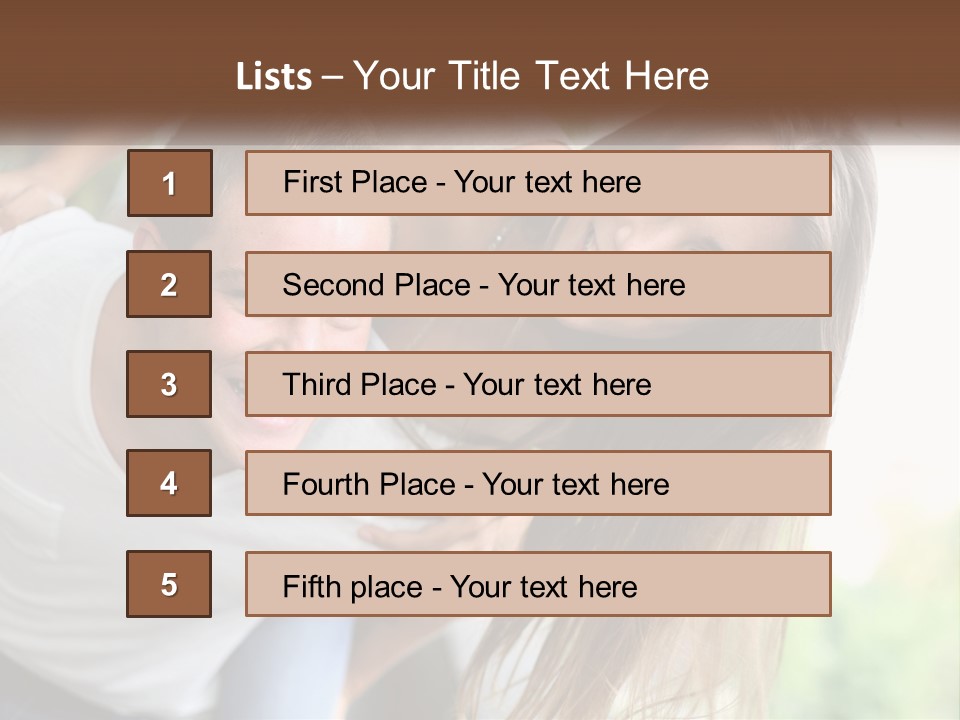
Task: Click the bold word Lists
Action: coord(274,77)
